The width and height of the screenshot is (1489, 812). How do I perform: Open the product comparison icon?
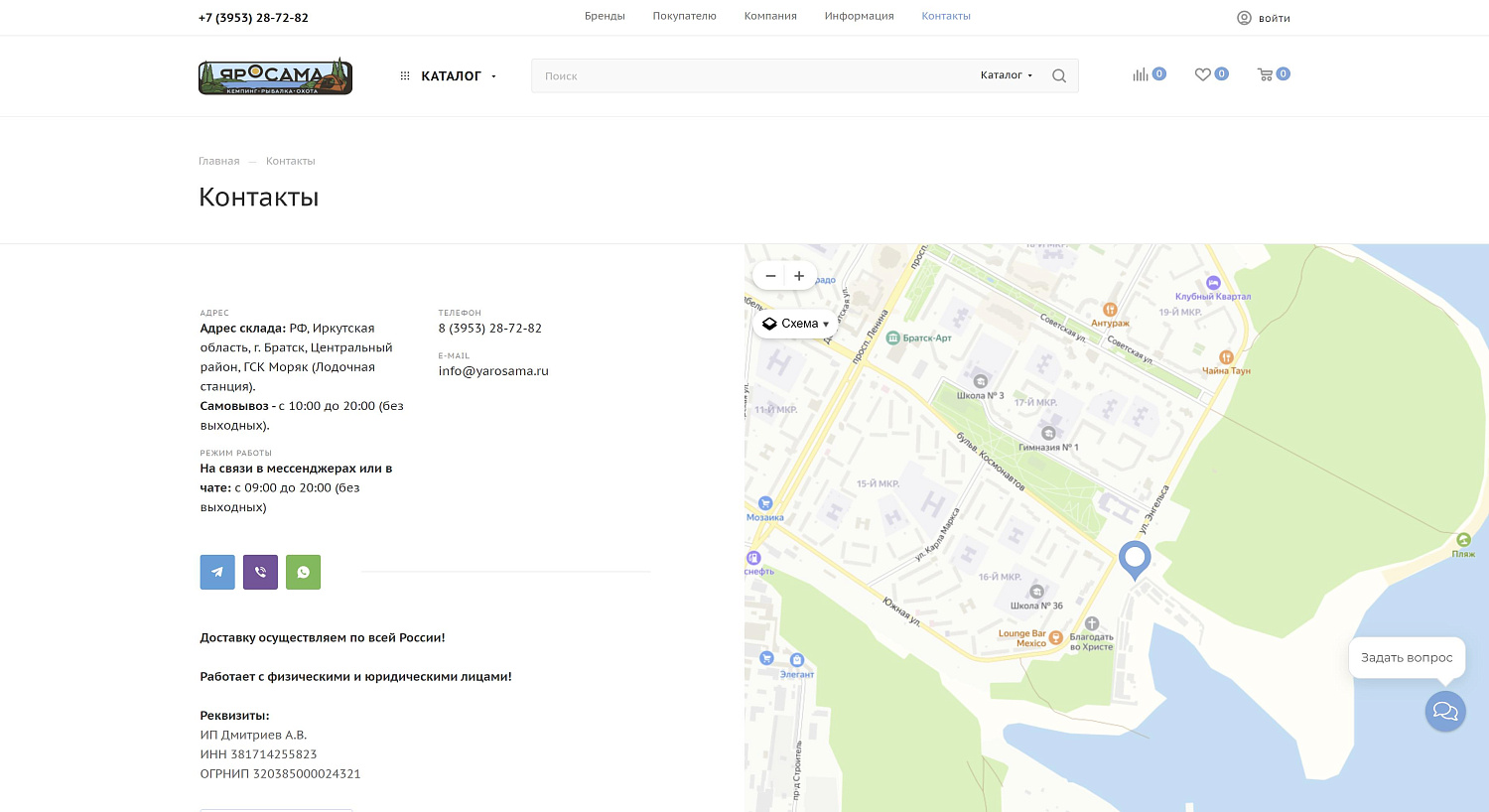[1141, 74]
